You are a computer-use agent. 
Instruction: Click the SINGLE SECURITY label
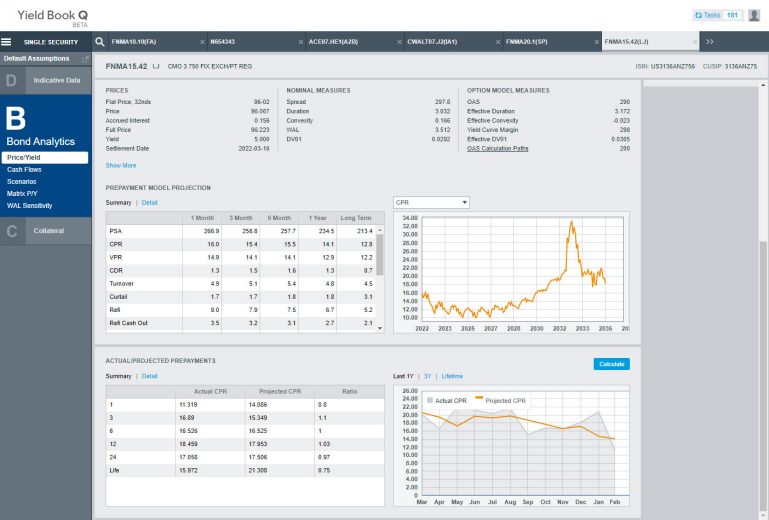(51, 42)
